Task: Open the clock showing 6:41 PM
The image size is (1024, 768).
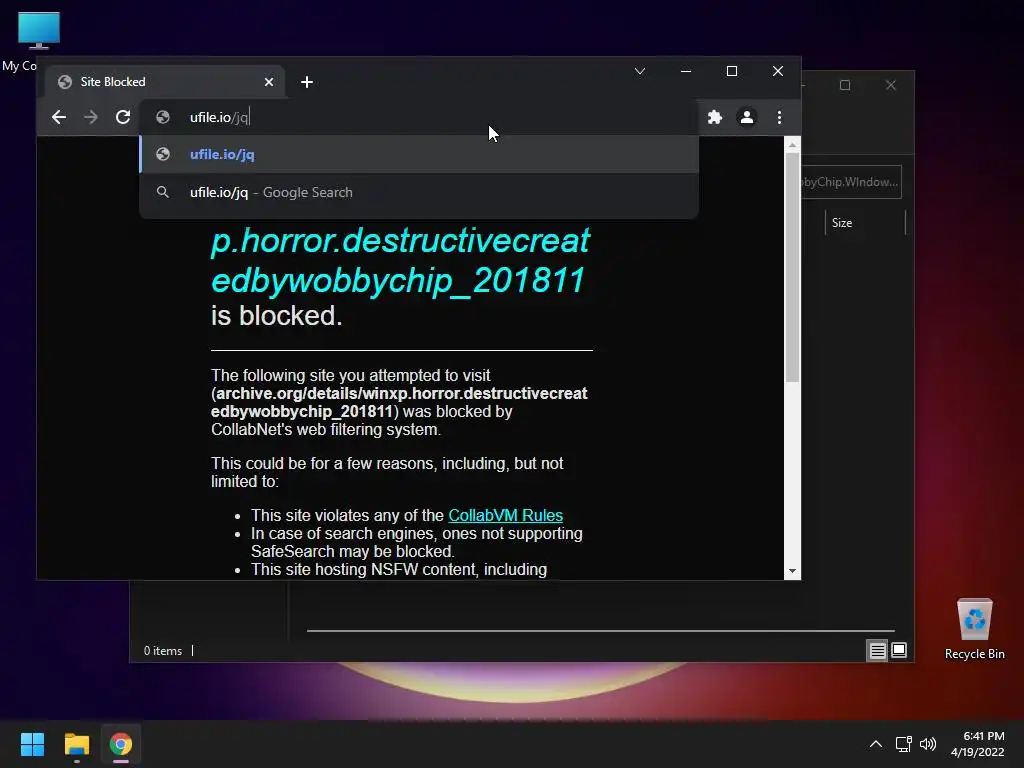Action: point(978,744)
